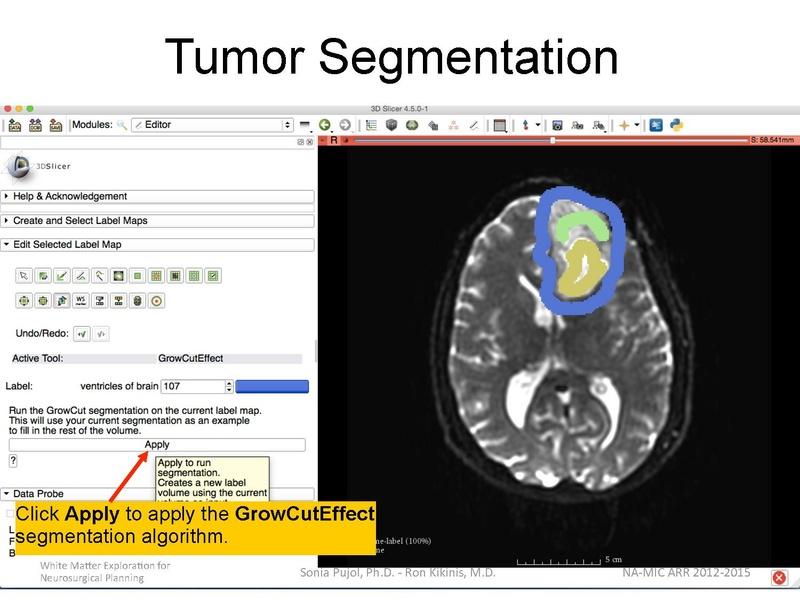Select the Paint effect tool
This screenshot has height=600, width=800.
tap(44, 275)
